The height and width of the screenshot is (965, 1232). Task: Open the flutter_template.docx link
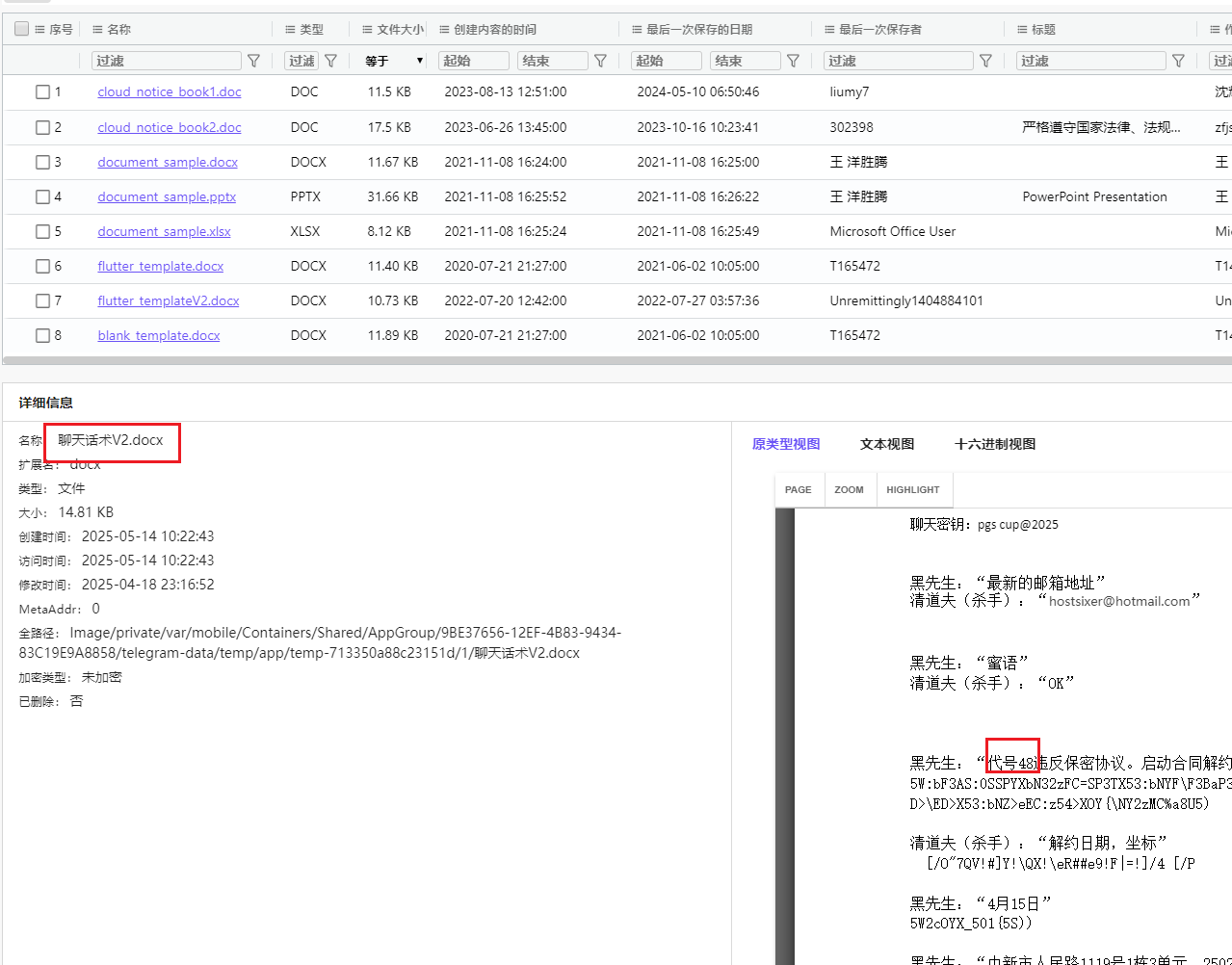tap(161, 266)
